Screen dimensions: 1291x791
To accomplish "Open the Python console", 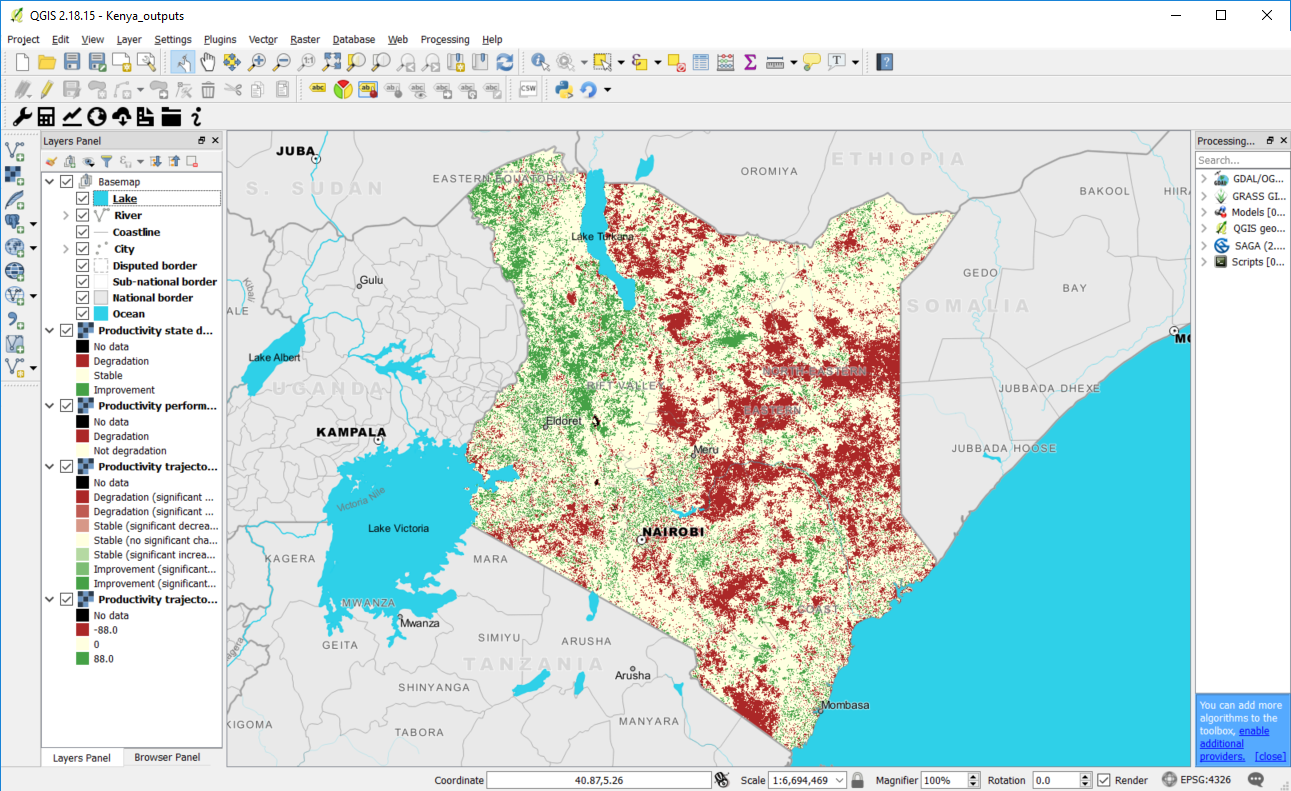I will tap(563, 90).
